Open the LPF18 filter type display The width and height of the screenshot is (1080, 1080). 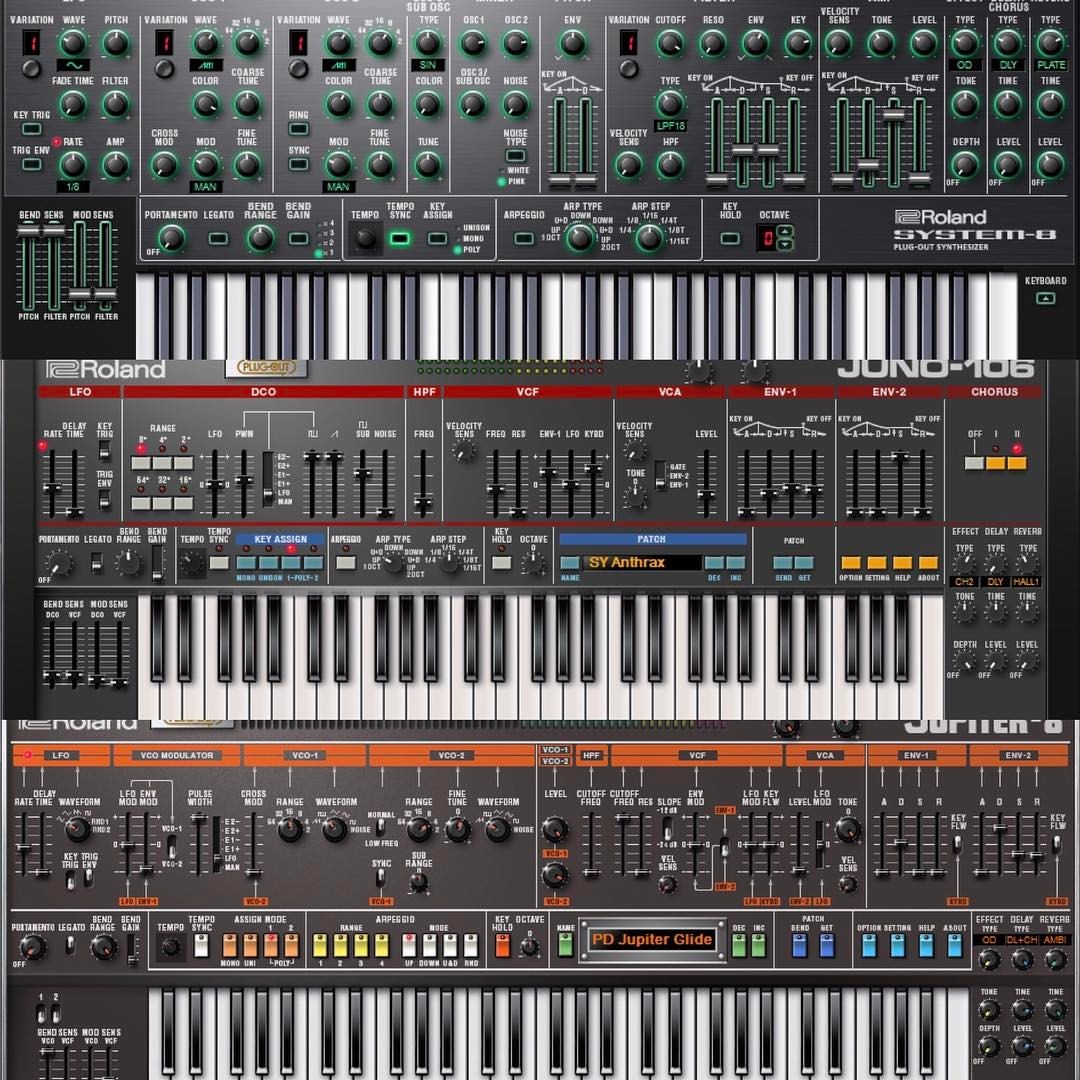click(670, 126)
